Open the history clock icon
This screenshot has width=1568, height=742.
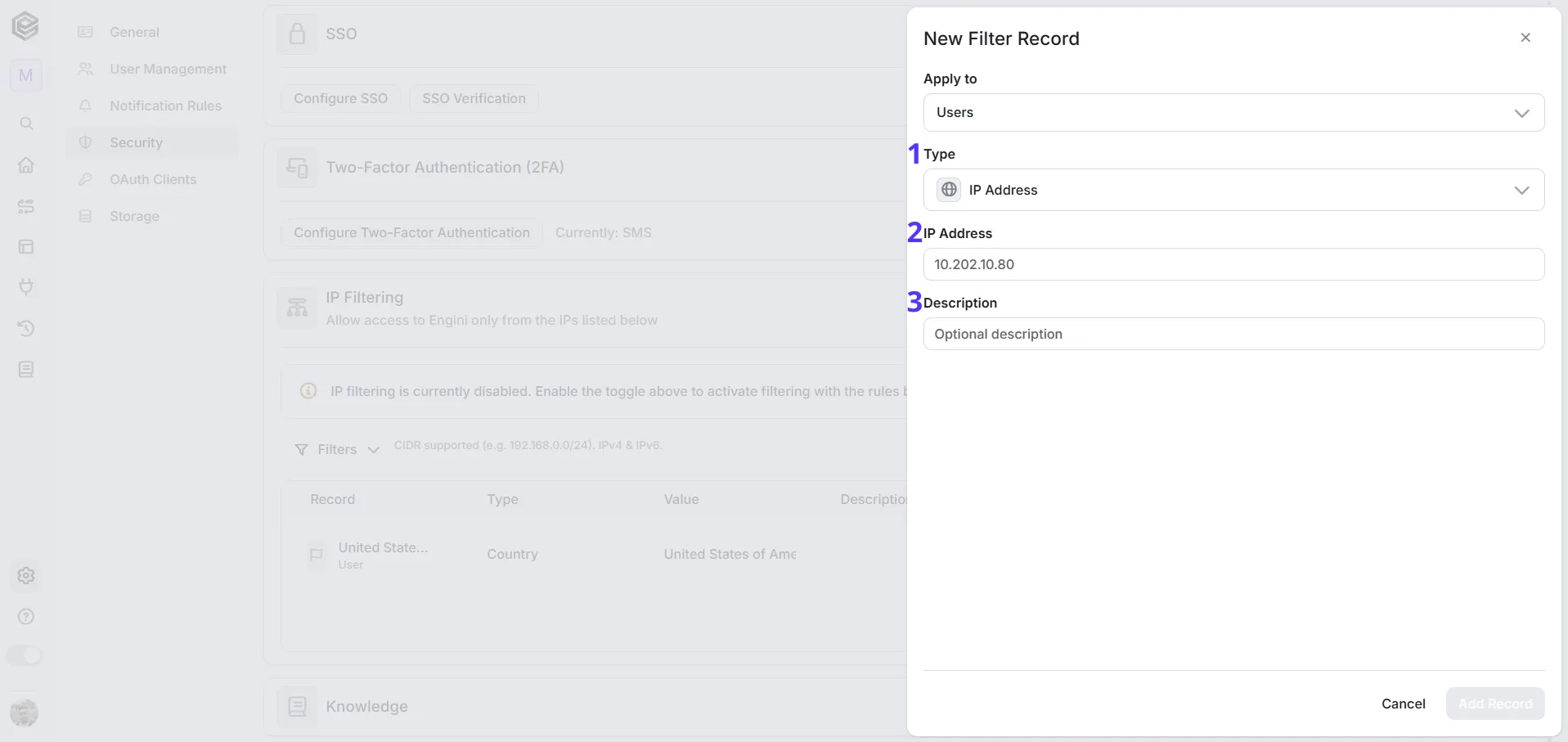[x=26, y=328]
